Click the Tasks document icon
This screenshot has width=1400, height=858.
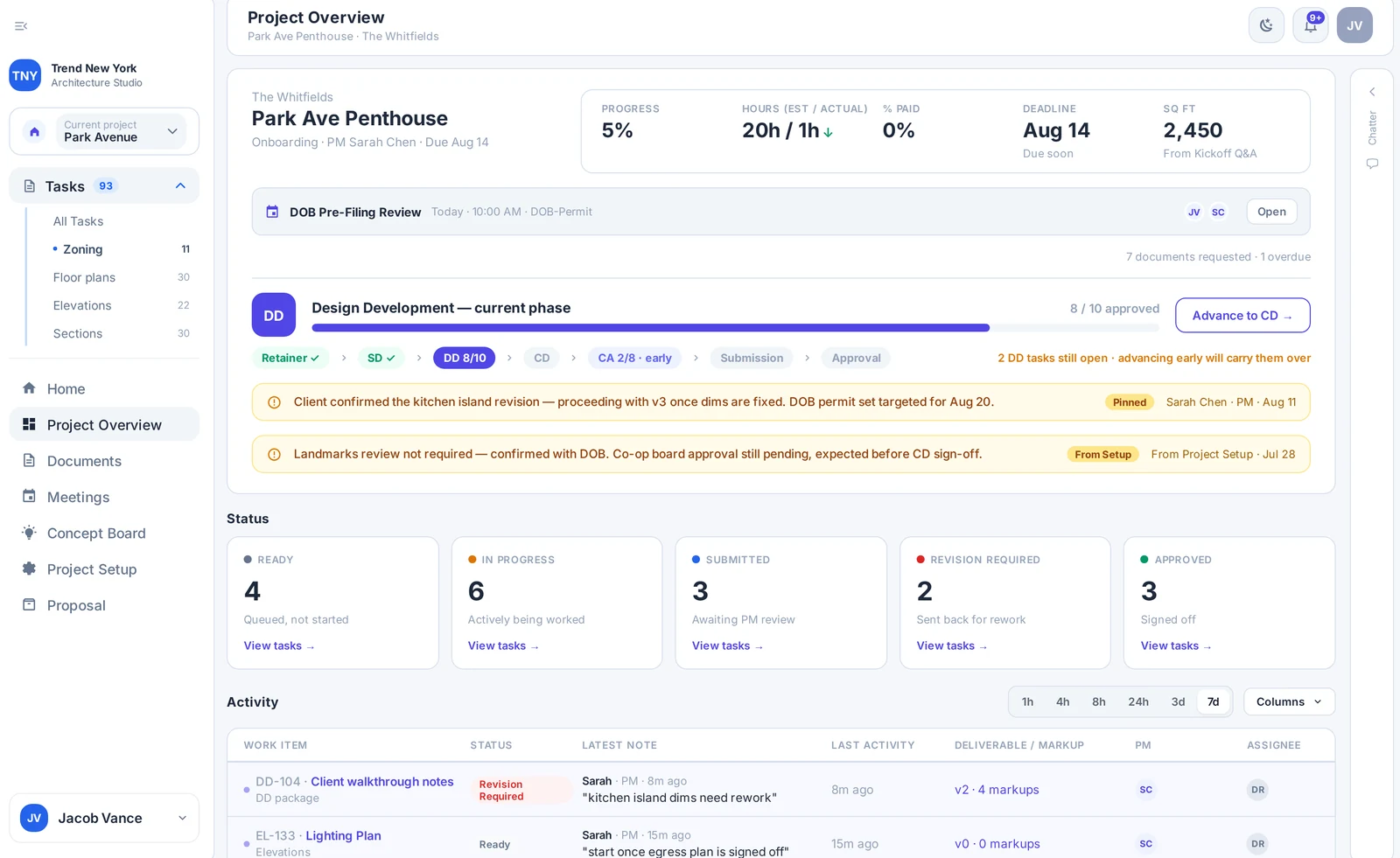coord(30,186)
